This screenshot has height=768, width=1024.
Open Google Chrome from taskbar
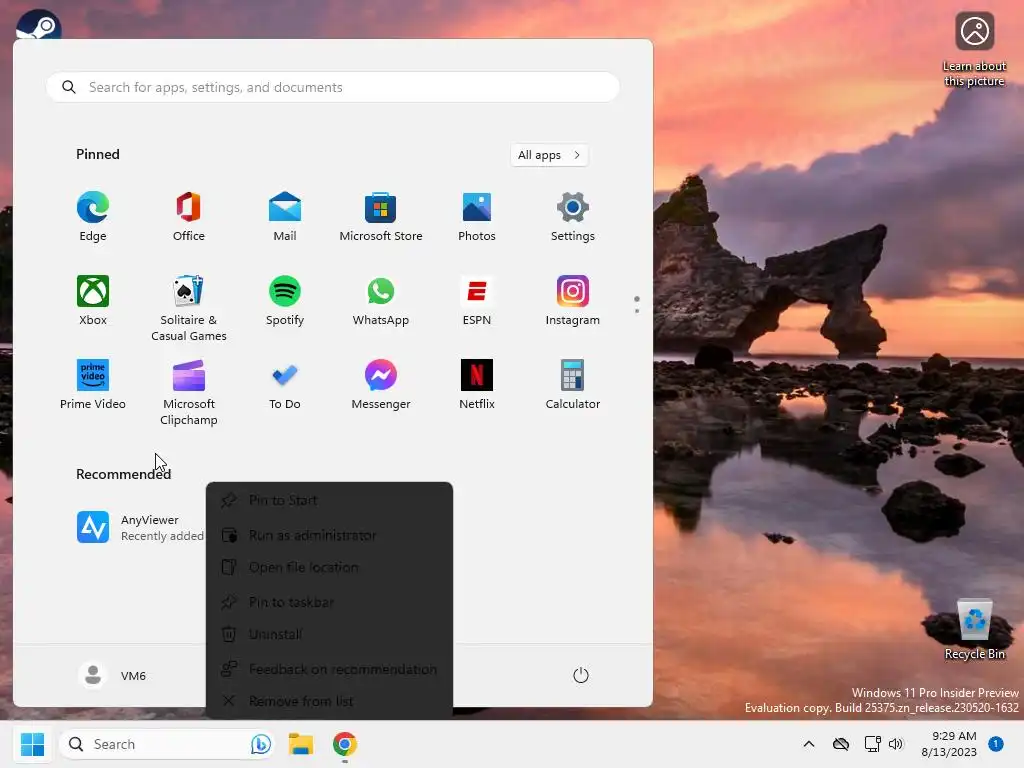[345, 744]
